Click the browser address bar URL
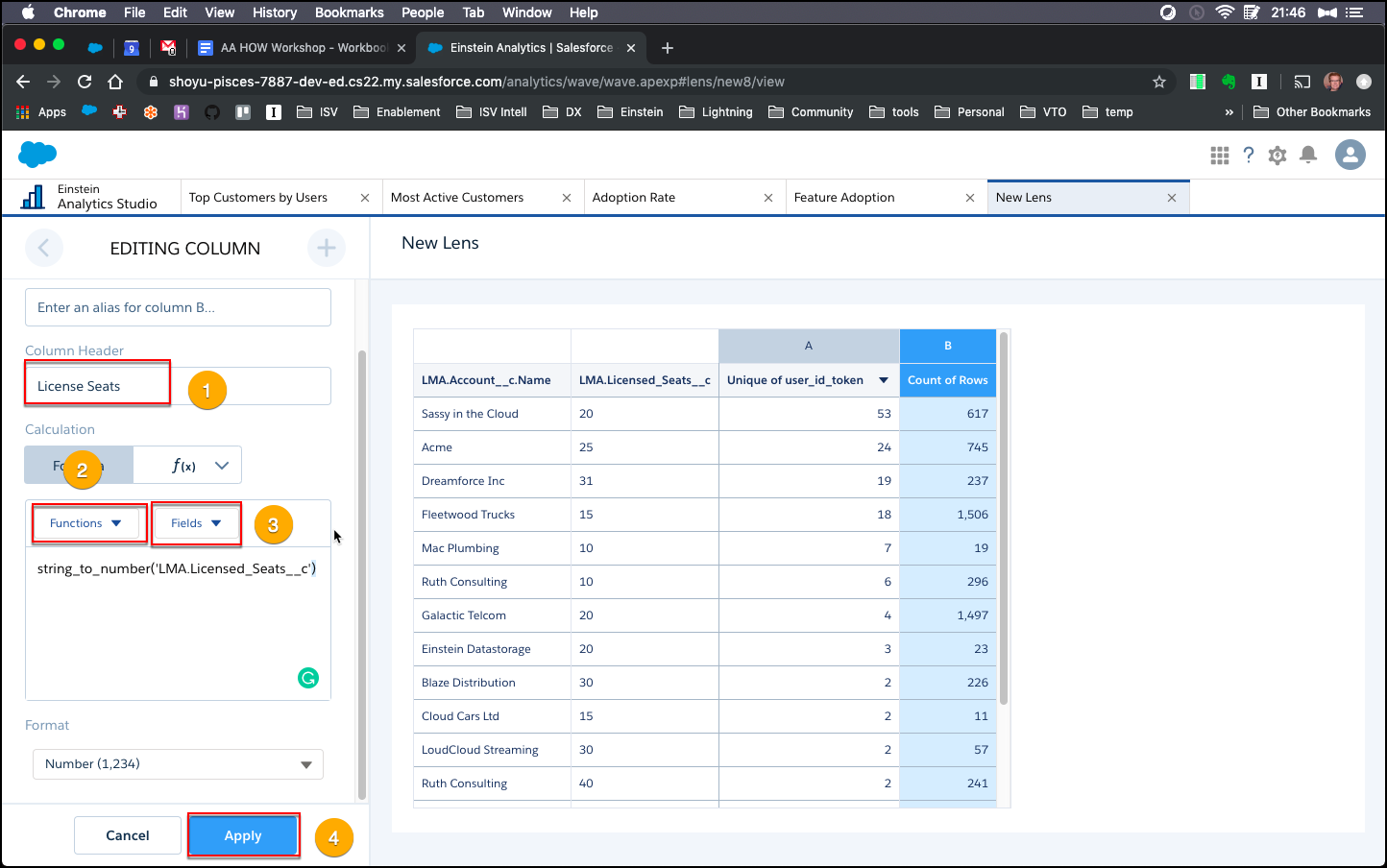Viewport: 1387px width, 868px height. 476,82
